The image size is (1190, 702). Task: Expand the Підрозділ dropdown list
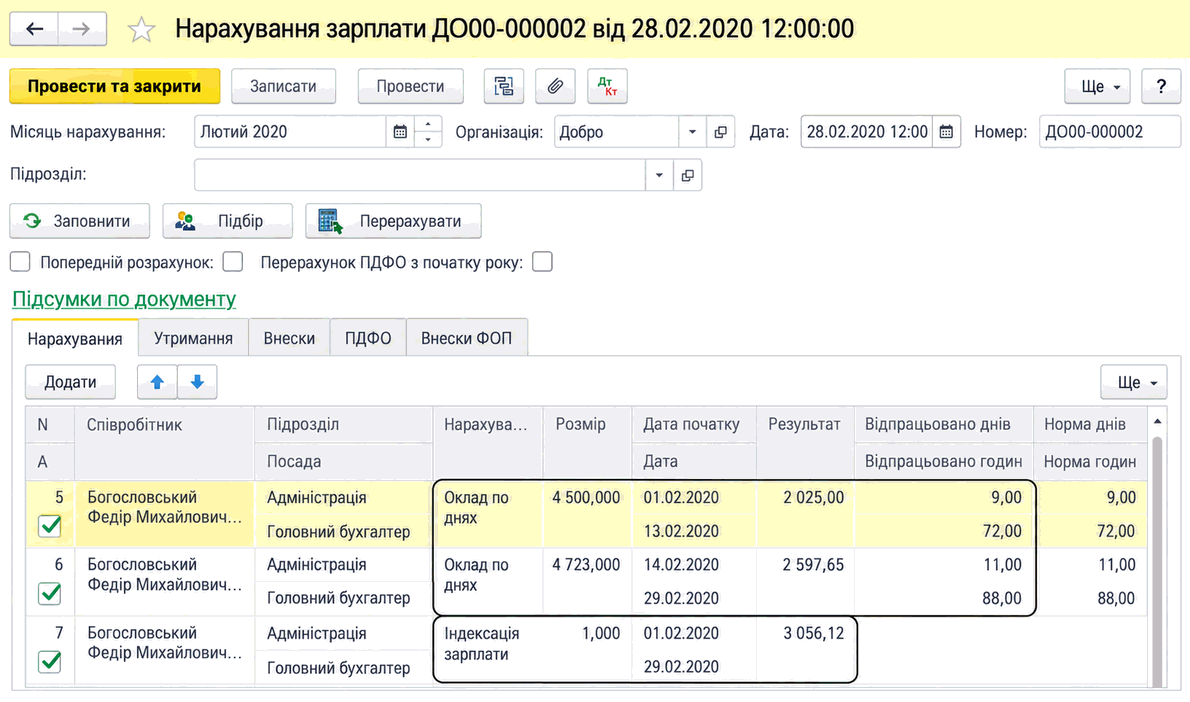pyautogui.click(x=659, y=175)
